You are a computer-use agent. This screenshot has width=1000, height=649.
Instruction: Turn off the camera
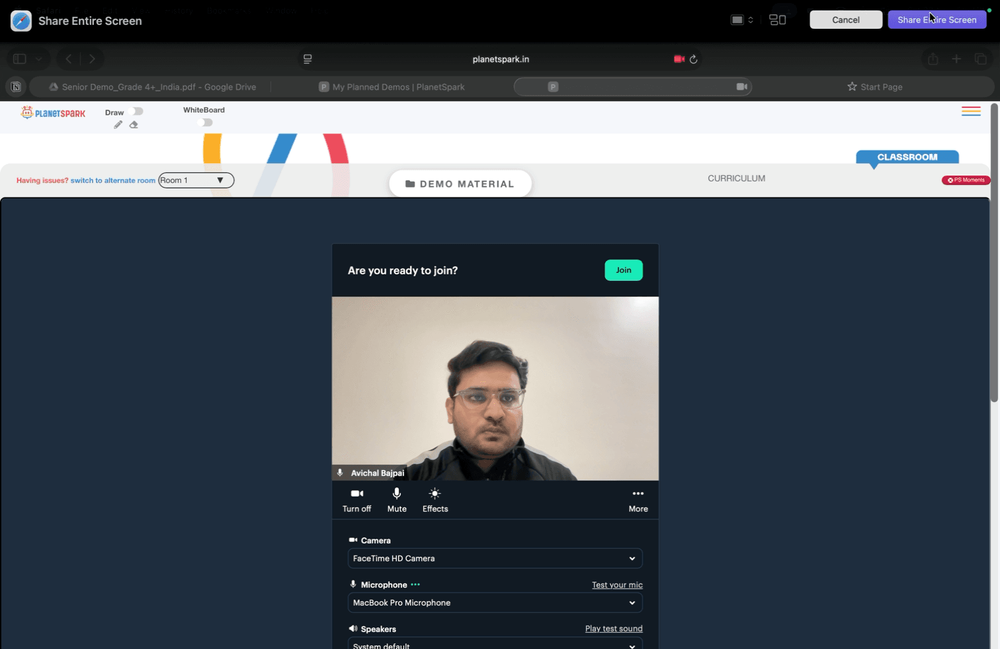click(x=357, y=500)
